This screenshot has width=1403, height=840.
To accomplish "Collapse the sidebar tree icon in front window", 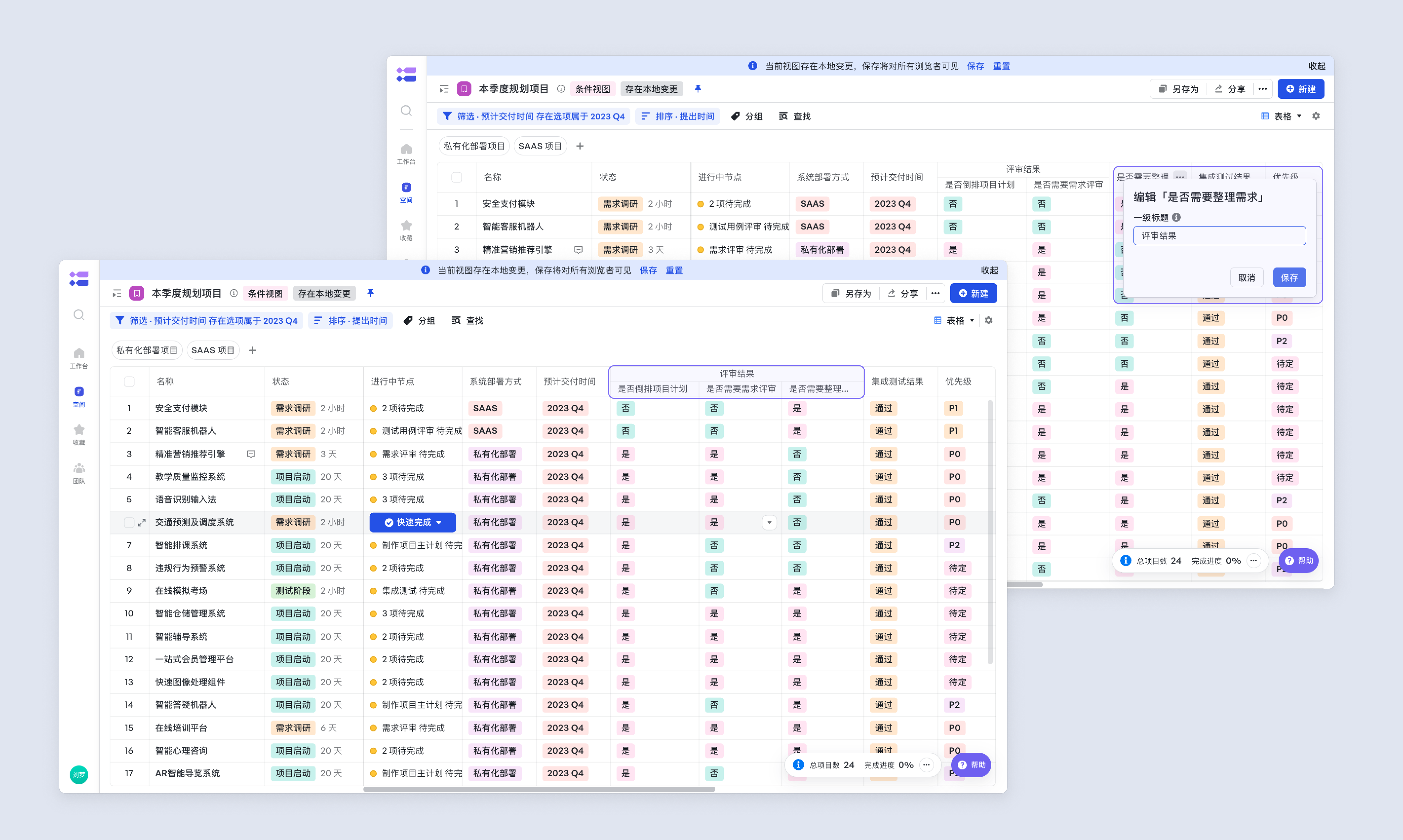I will pos(117,293).
